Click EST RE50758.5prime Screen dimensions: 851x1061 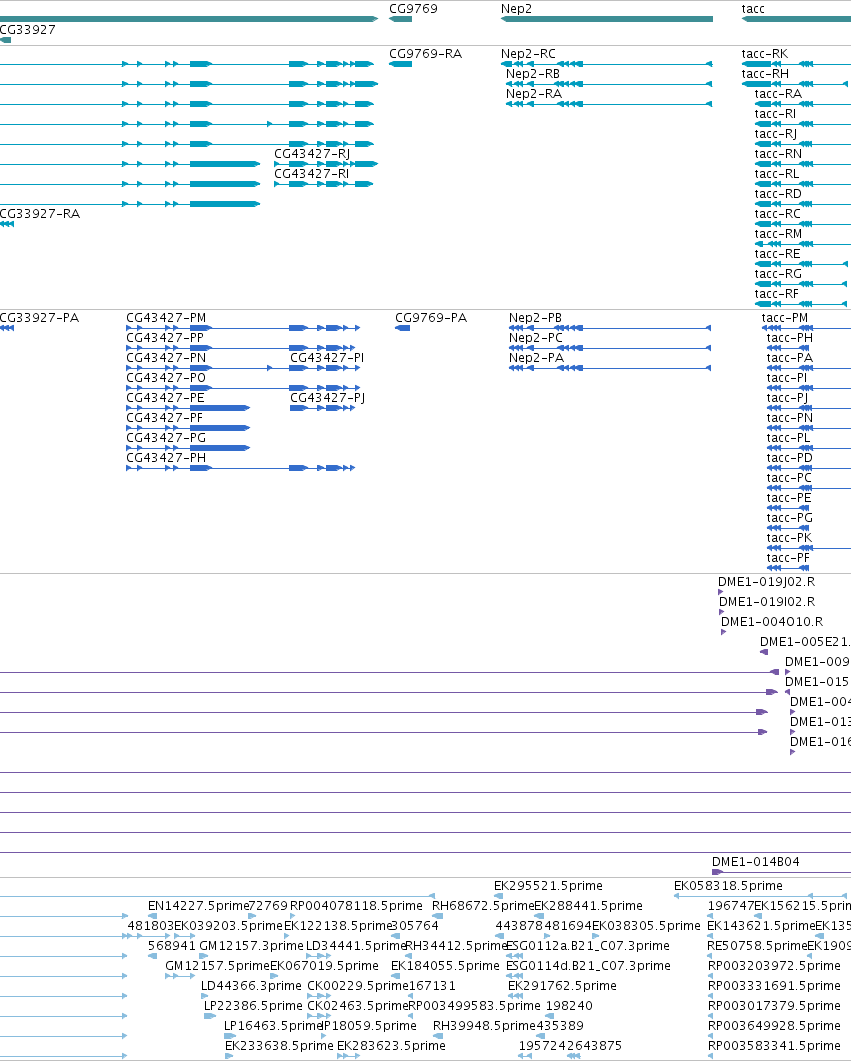tap(757, 945)
